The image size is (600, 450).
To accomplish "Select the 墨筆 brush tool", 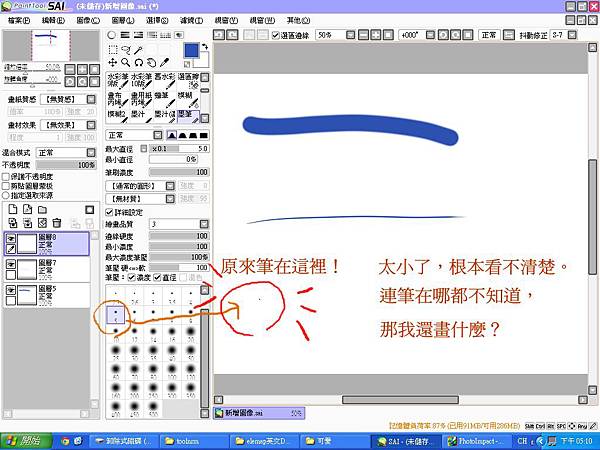I will (189, 117).
